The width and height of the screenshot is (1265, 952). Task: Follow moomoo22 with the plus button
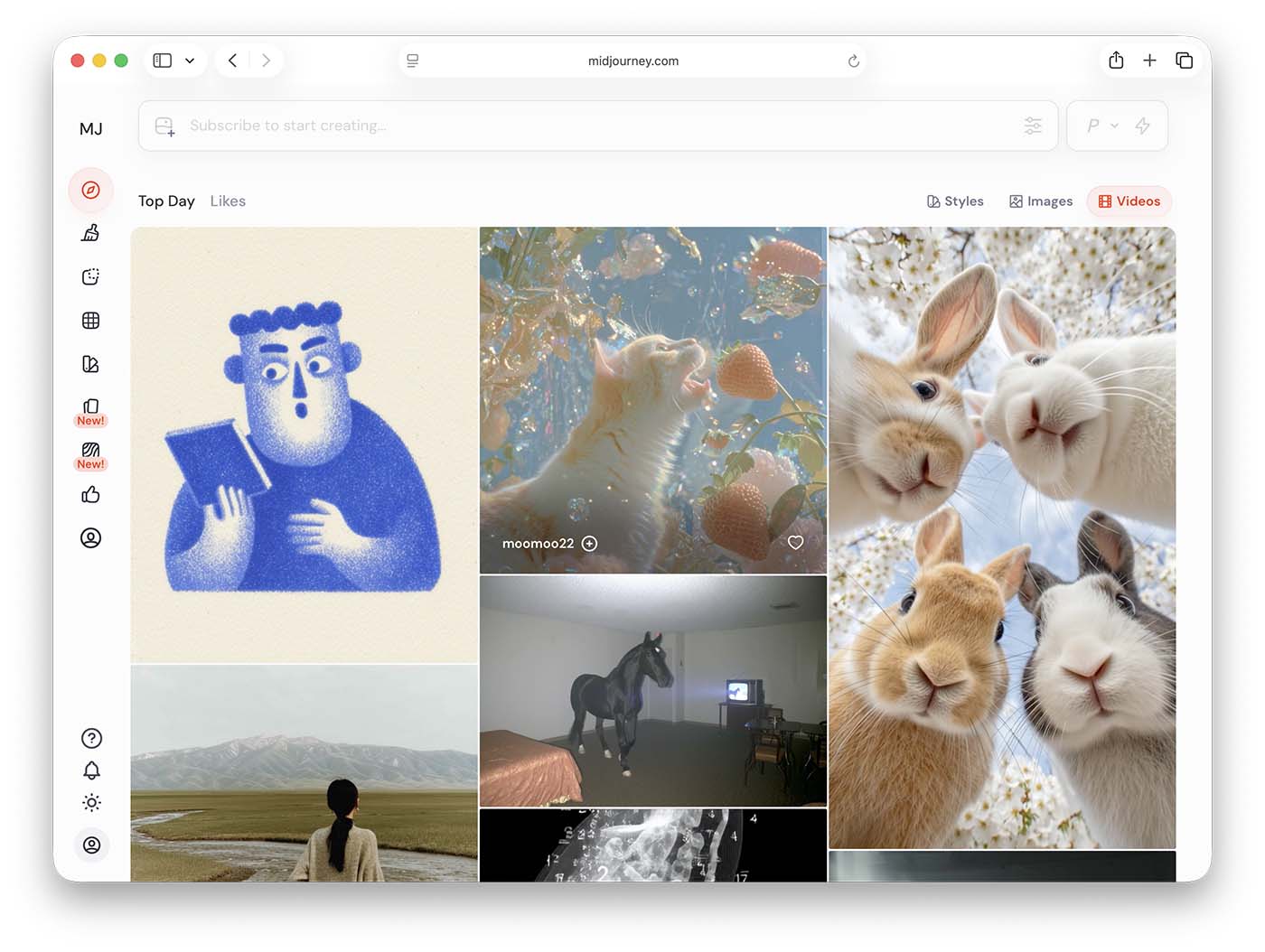click(590, 543)
